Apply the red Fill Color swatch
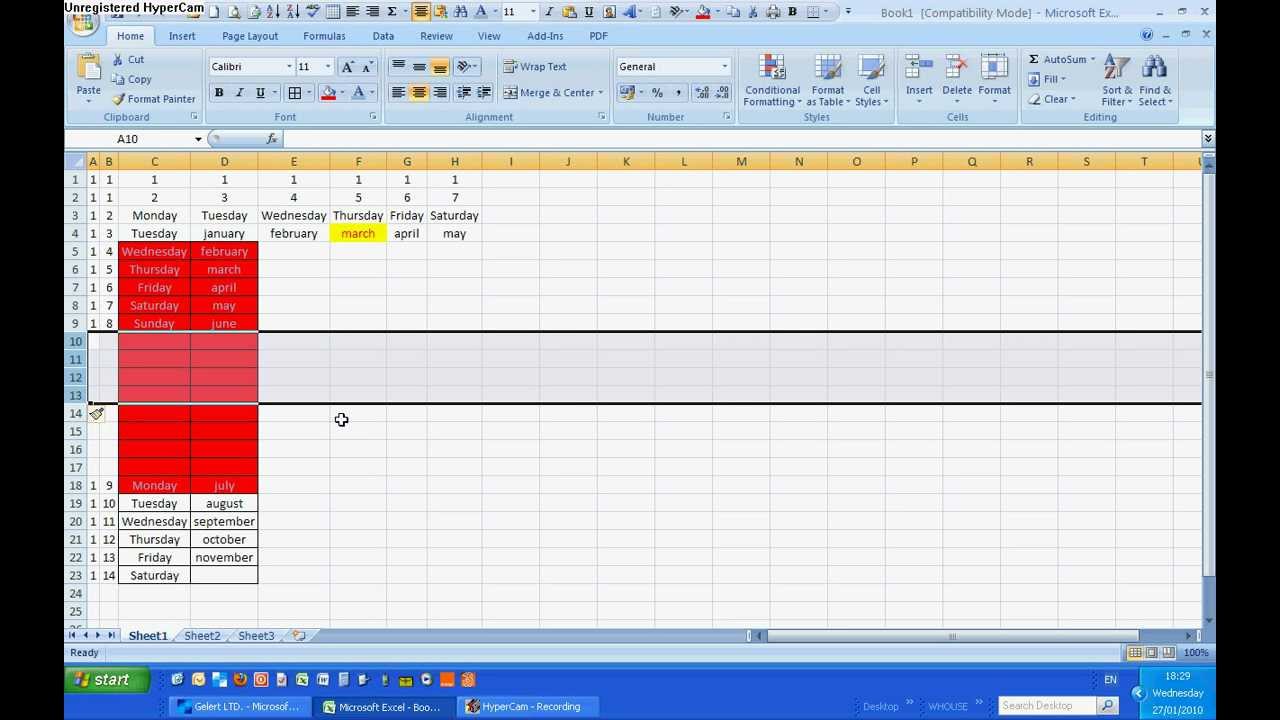Screen dimensions: 1280x720 [x=328, y=93]
